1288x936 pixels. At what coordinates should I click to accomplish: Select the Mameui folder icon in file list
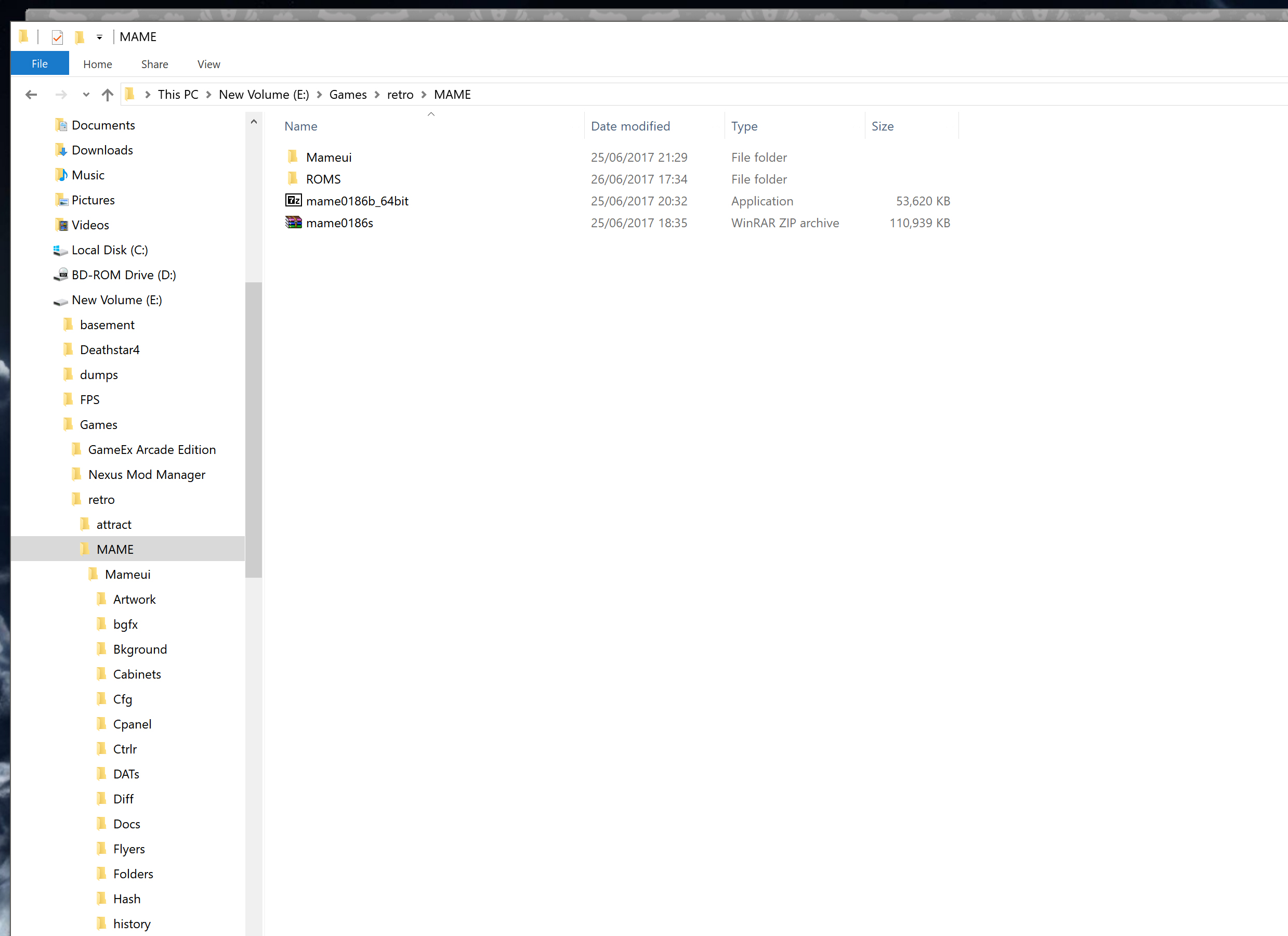pyautogui.click(x=293, y=157)
